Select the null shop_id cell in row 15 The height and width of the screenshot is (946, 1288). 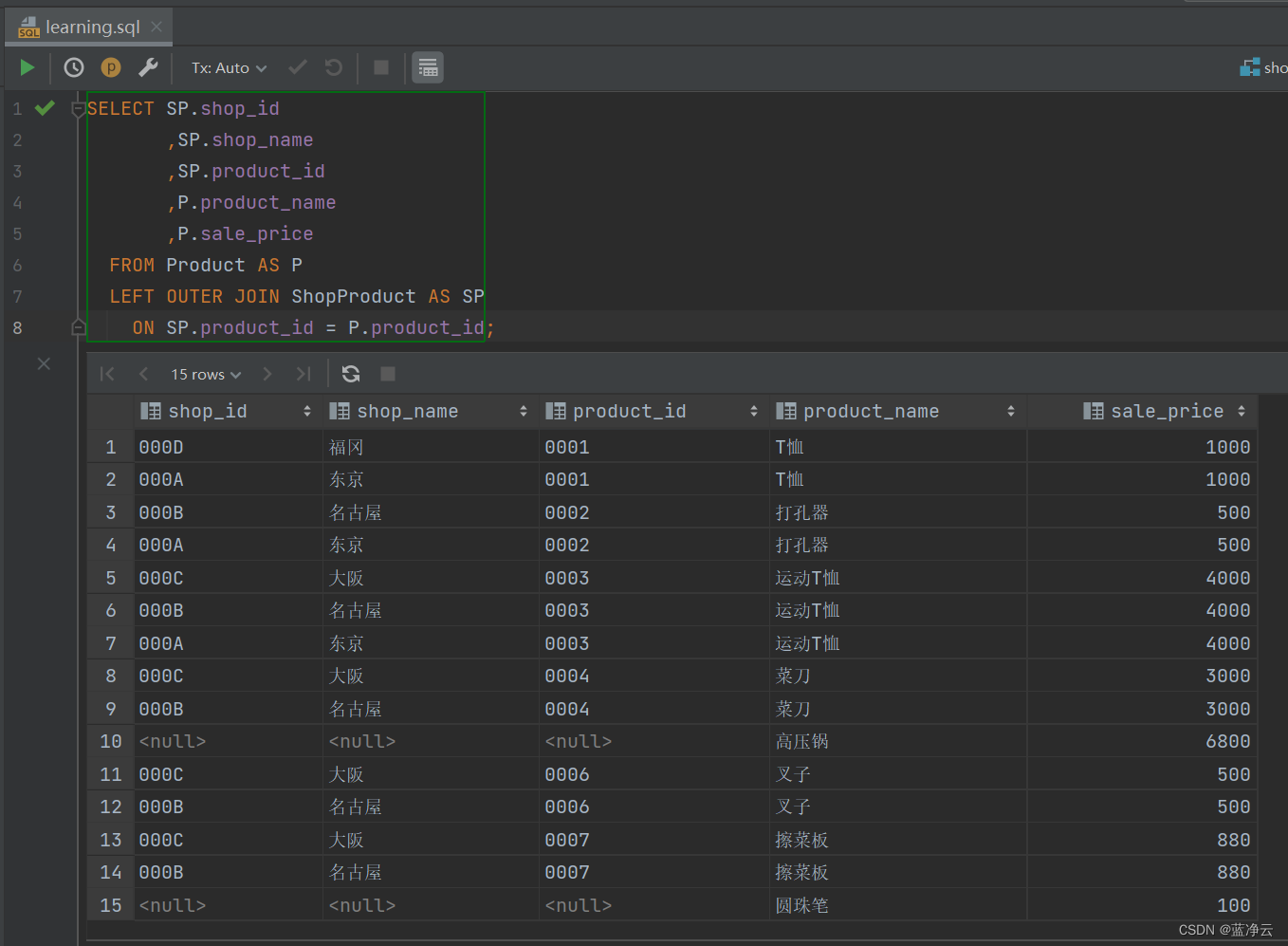pyautogui.click(x=228, y=905)
